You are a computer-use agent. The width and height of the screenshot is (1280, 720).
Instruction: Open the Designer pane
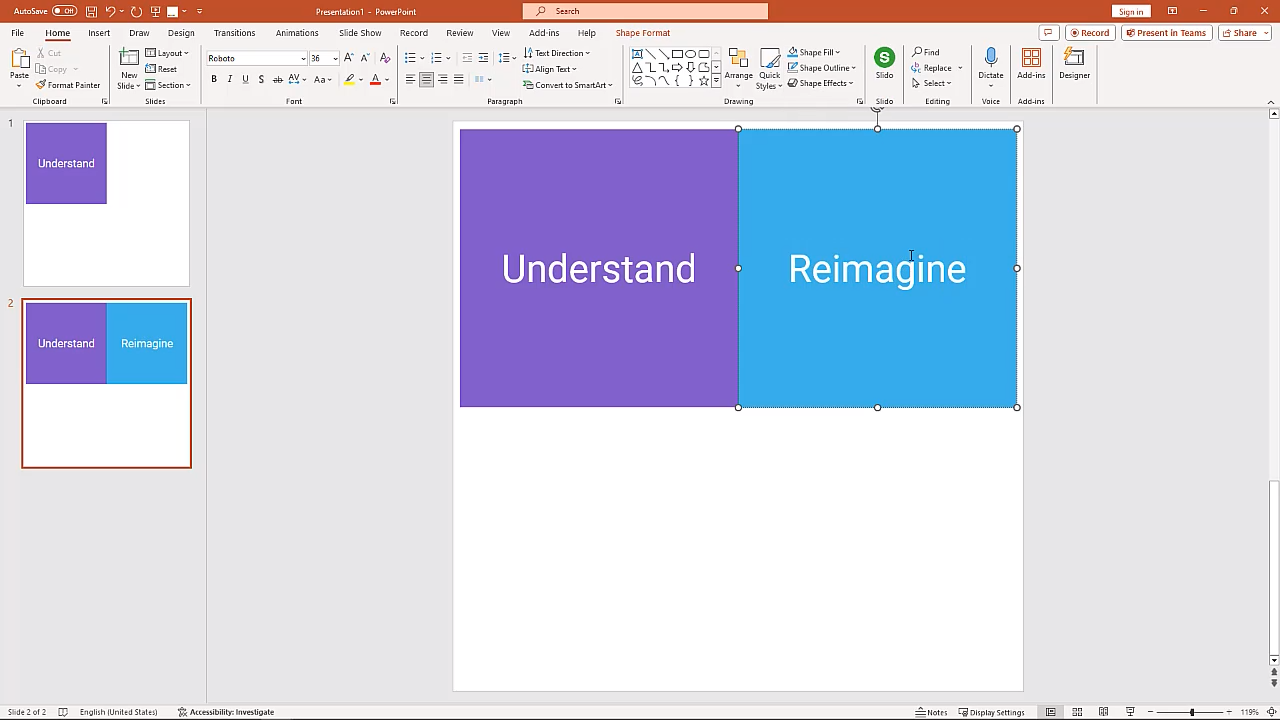coord(1075,64)
